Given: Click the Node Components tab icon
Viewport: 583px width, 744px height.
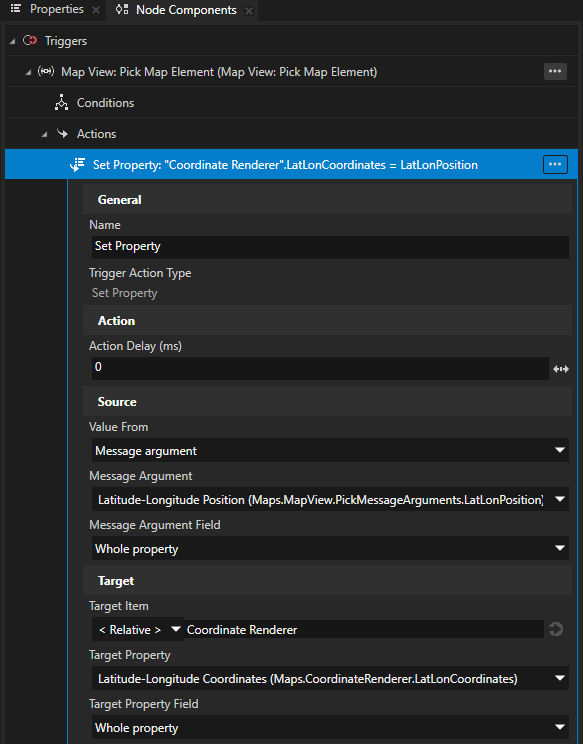Looking at the screenshot, I should coord(122,9).
